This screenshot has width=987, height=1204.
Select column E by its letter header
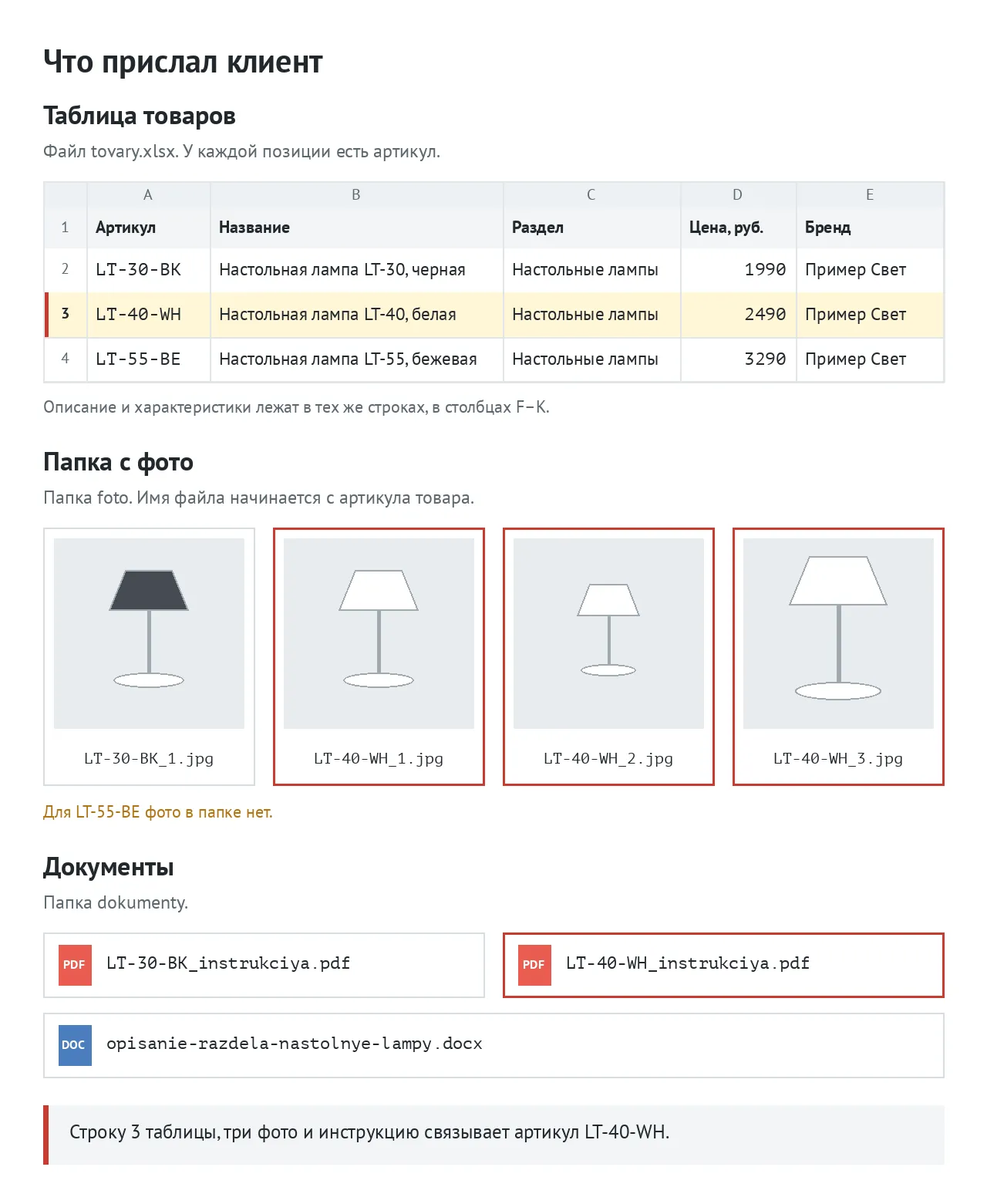pos(870,195)
